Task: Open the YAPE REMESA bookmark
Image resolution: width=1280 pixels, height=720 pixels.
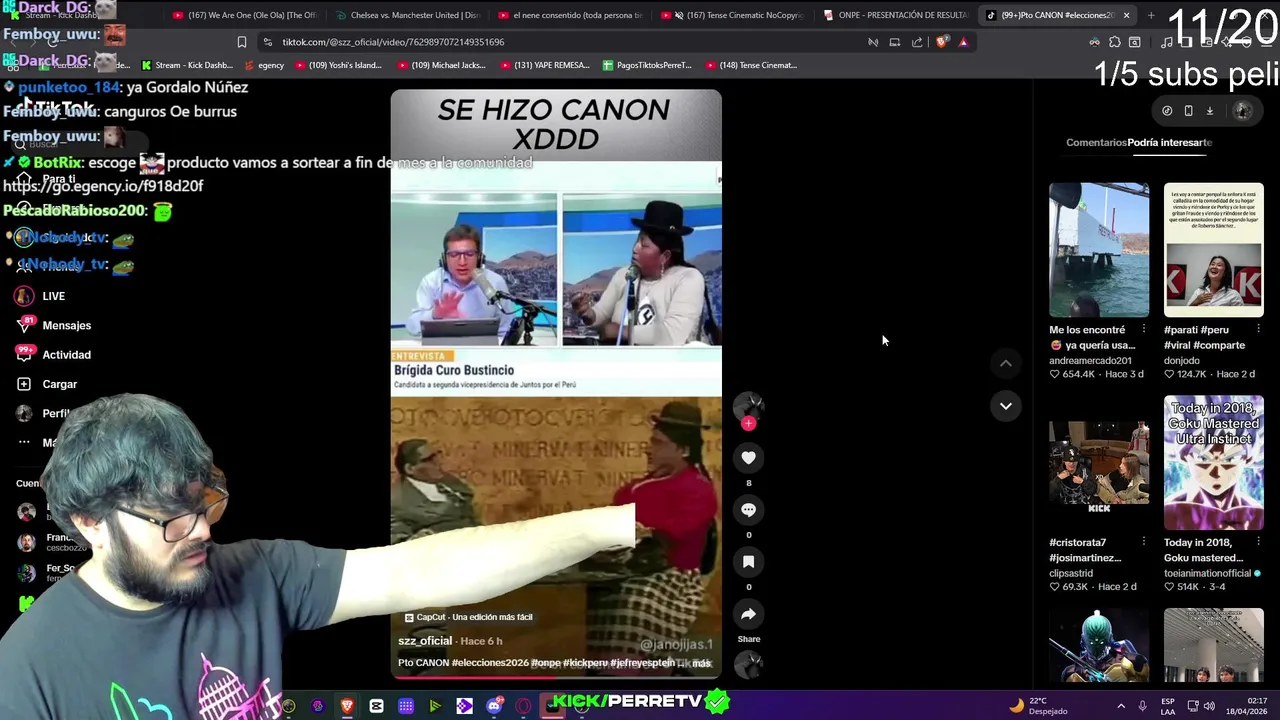Action: click(x=546, y=65)
